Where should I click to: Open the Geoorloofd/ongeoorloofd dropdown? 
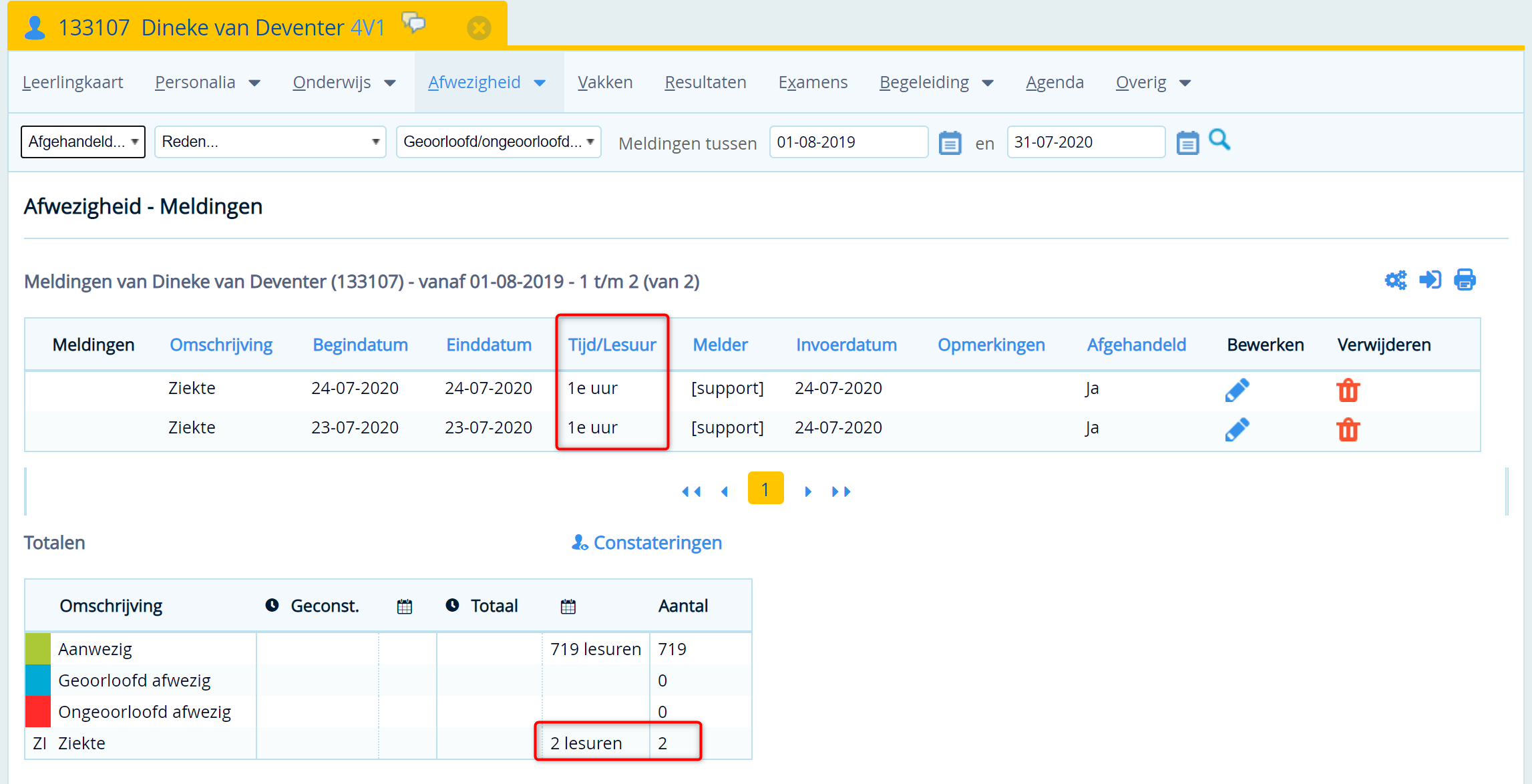pos(498,142)
